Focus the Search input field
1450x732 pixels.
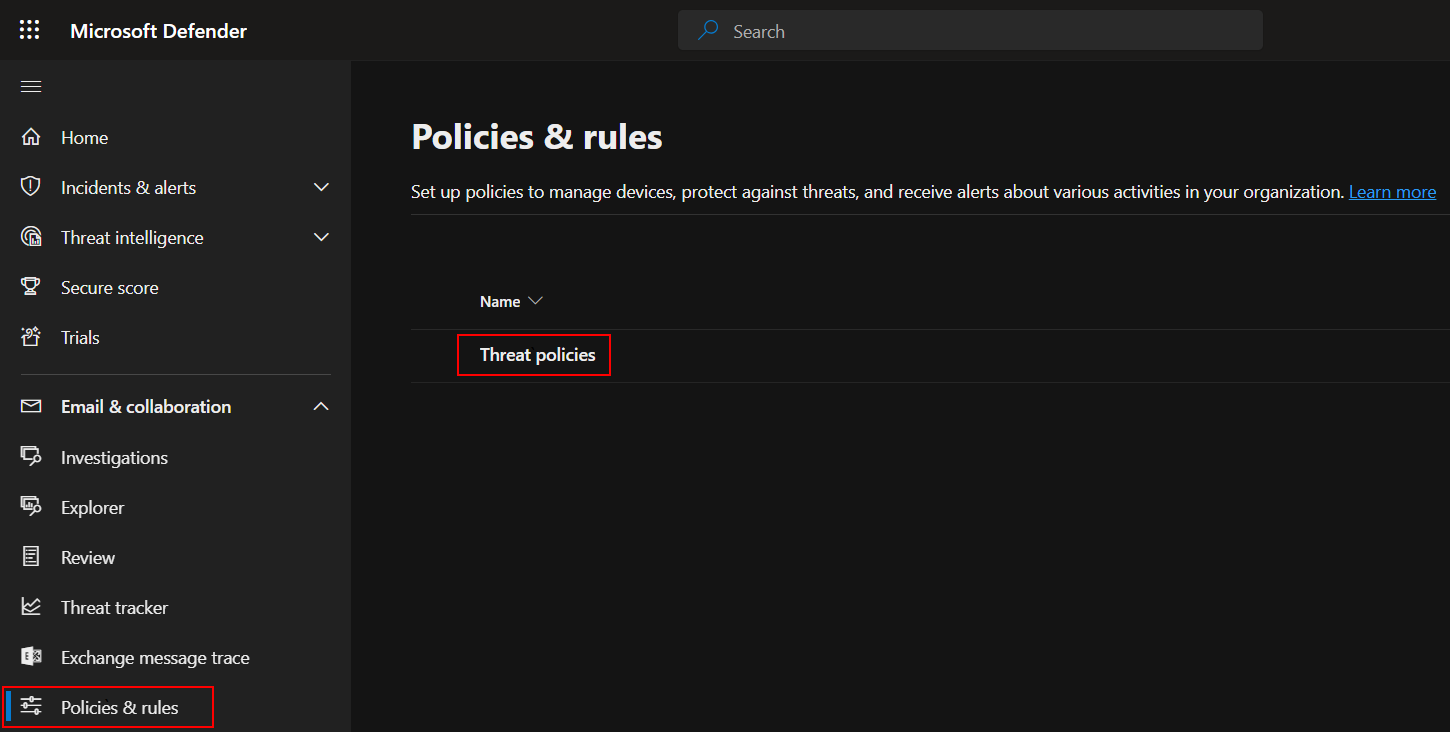(x=980, y=31)
